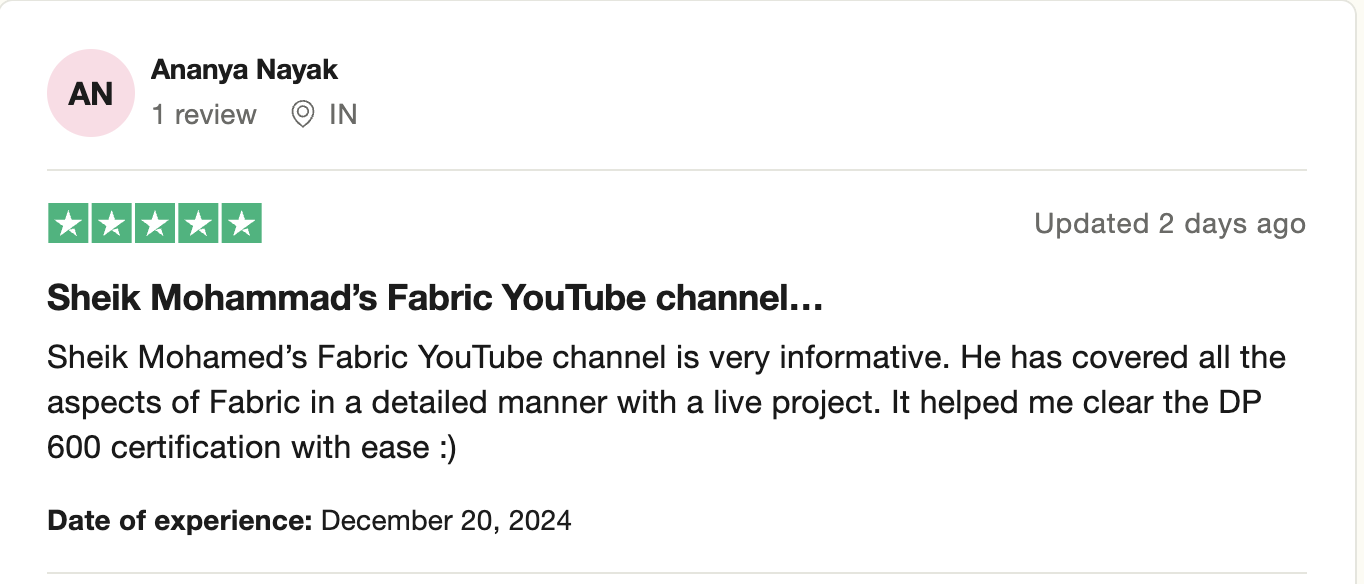Viewport: 1364px width, 584px height.
Task: Click the divider line under reviewer info
Action: click(676, 170)
